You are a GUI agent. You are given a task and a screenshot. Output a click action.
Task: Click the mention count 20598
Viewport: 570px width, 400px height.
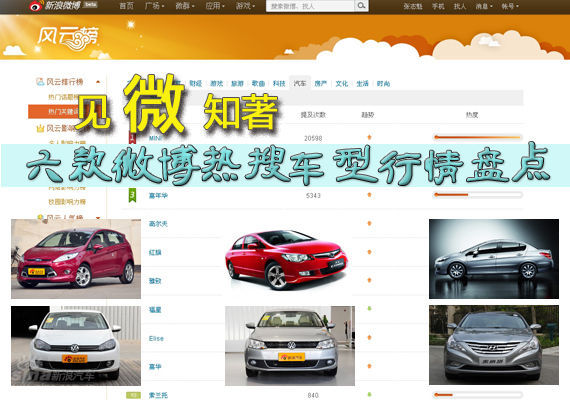point(313,138)
